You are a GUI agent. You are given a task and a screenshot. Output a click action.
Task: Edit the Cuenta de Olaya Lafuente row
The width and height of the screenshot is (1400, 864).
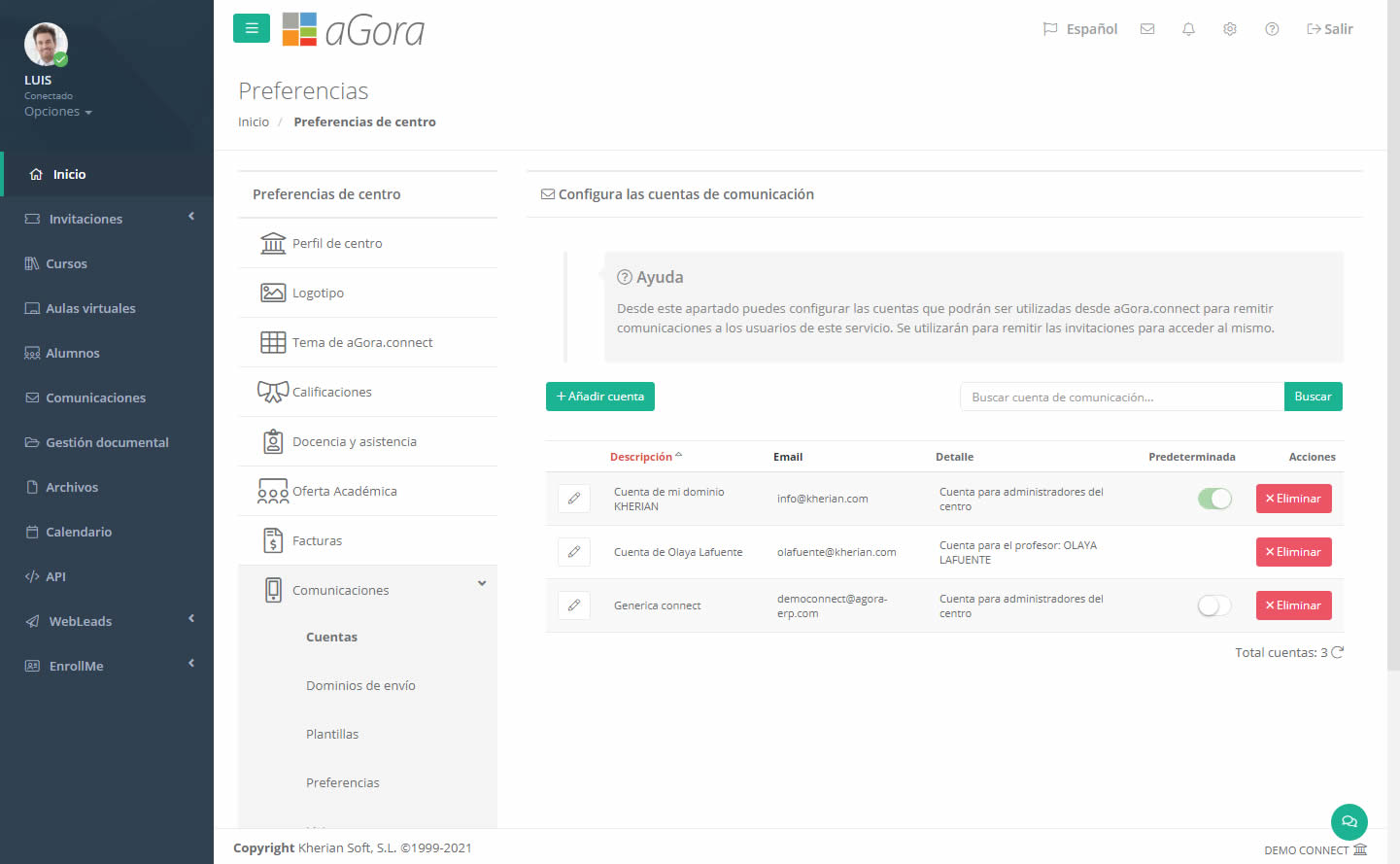pos(574,552)
